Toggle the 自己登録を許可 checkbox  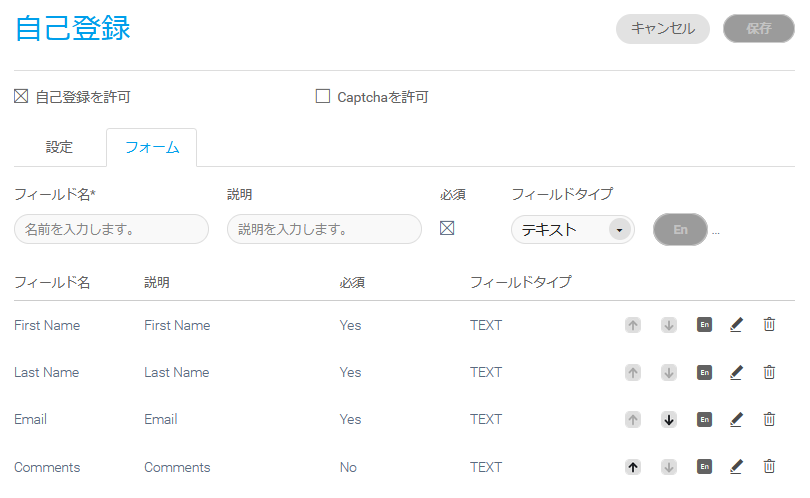tap(22, 97)
